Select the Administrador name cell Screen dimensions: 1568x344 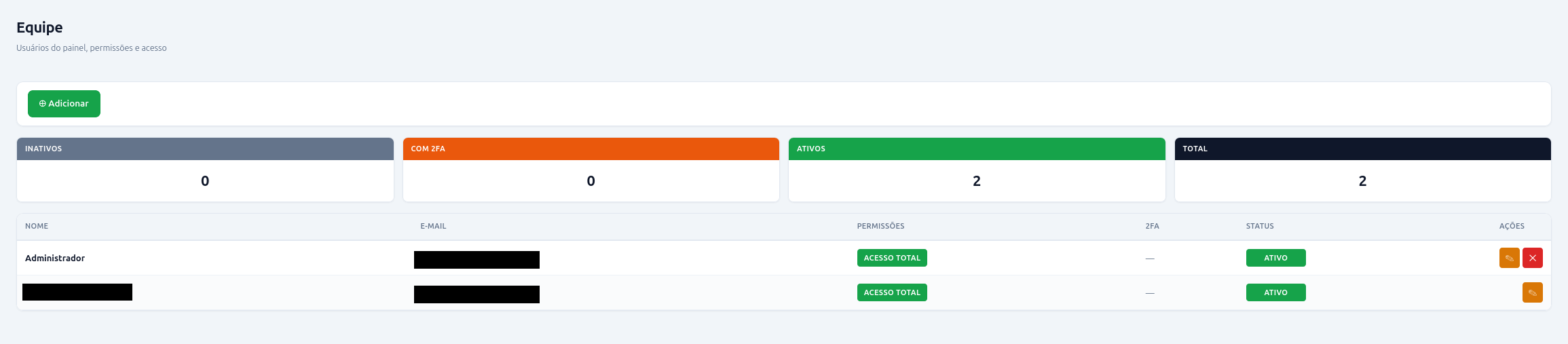(x=55, y=258)
